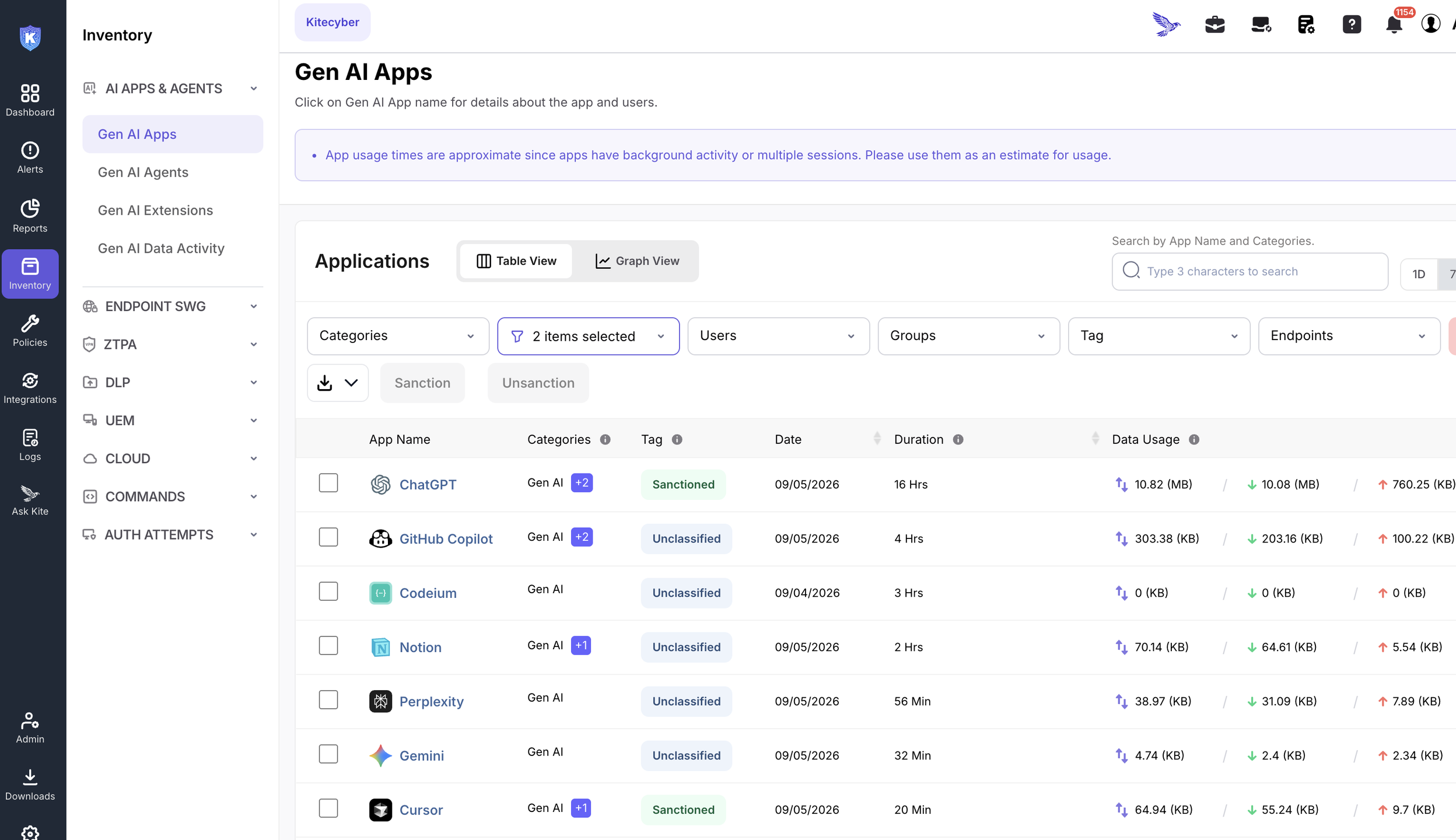The width and height of the screenshot is (1456, 840).
Task: Select the ChatGPT row checkbox
Action: click(328, 483)
